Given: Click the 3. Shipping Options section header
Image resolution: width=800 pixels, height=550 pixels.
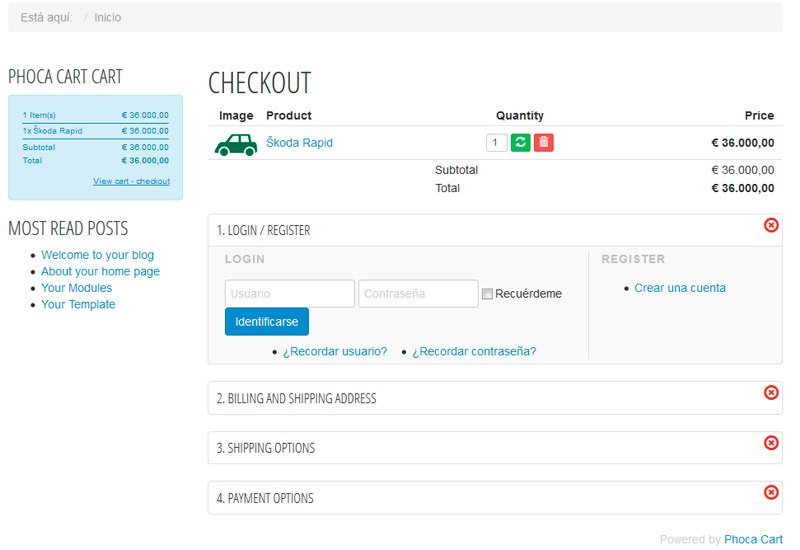Looking at the screenshot, I should pyautogui.click(x=494, y=448).
